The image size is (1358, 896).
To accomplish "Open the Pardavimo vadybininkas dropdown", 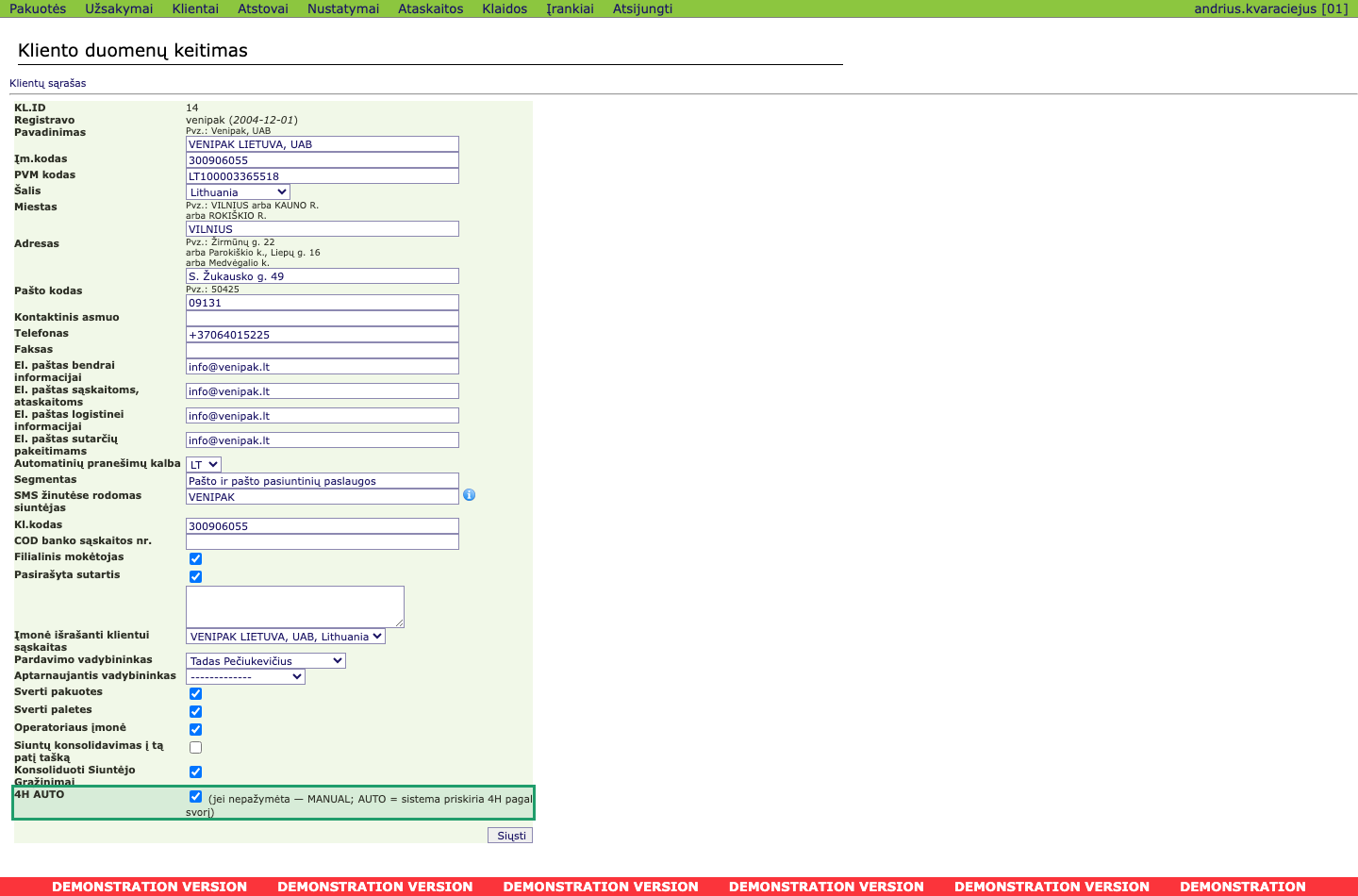I will pyautogui.click(x=266, y=661).
